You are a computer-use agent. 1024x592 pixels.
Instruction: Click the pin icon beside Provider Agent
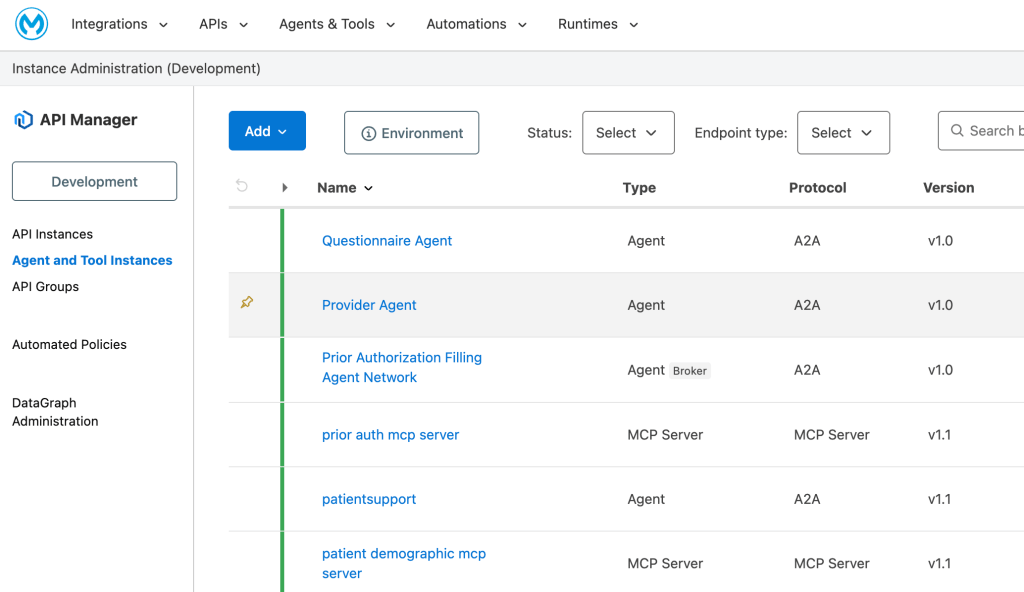[247, 302]
